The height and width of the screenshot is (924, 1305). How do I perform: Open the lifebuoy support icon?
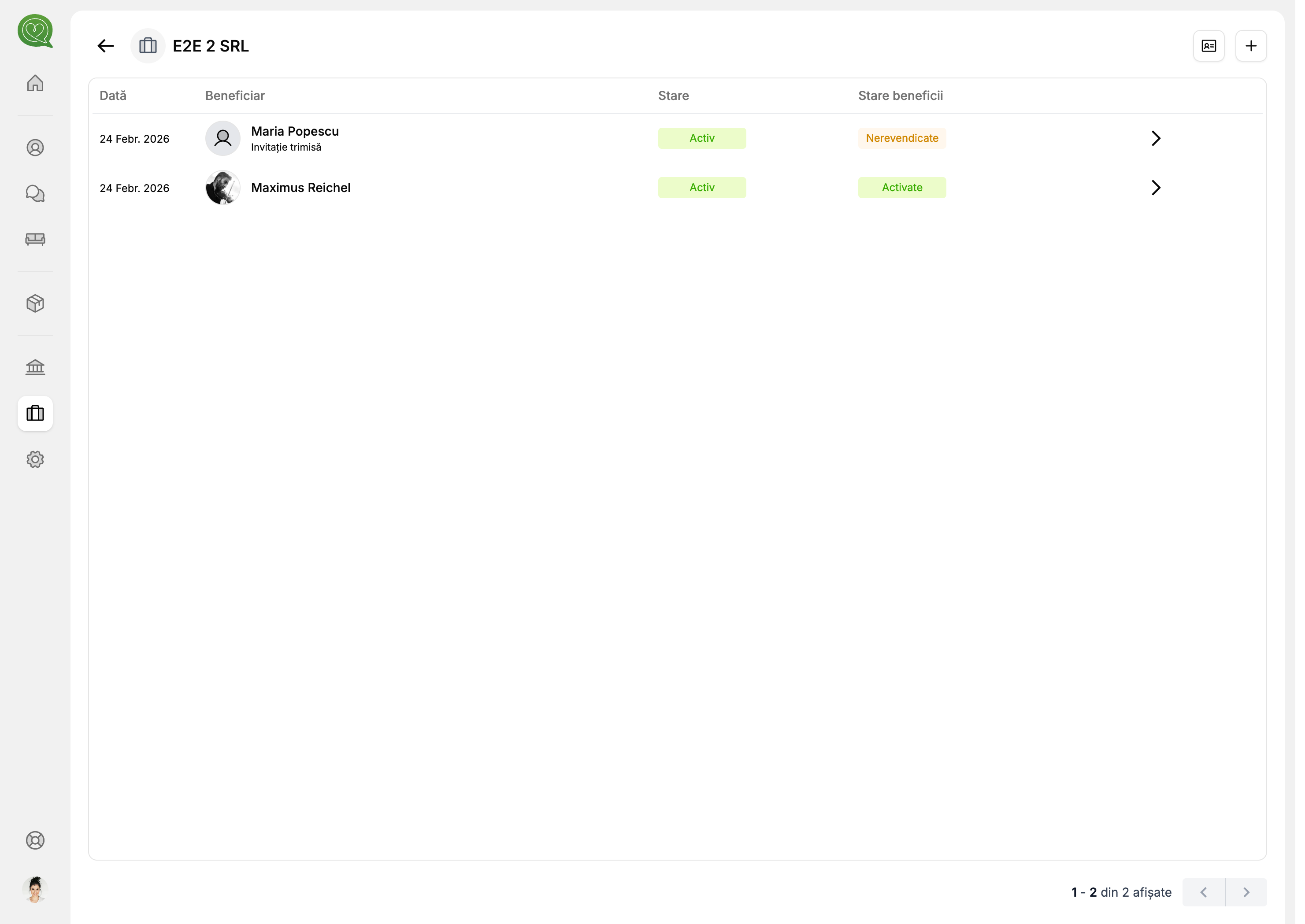(x=35, y=840)
